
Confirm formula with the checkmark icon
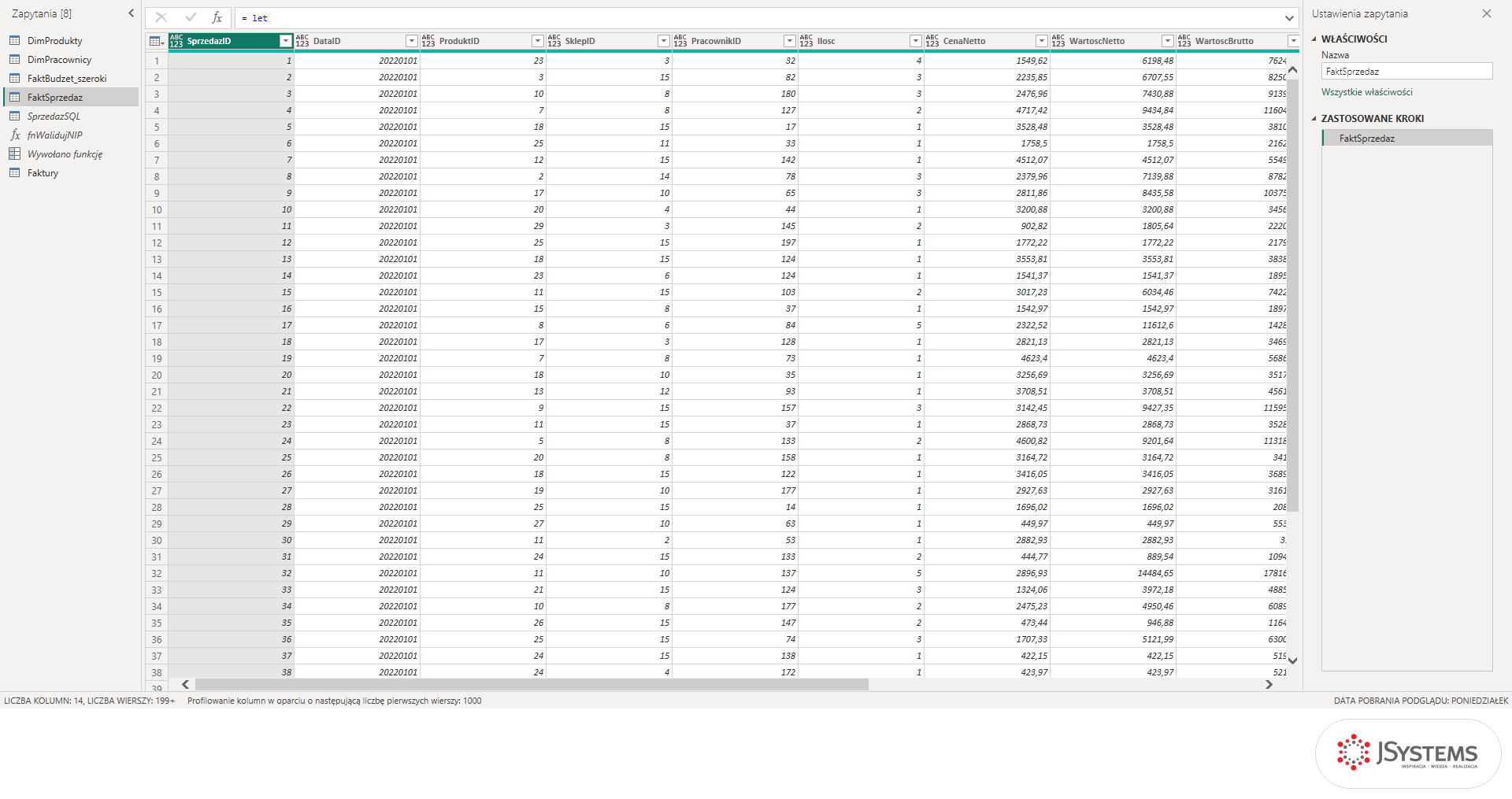(x=190, y=17)
